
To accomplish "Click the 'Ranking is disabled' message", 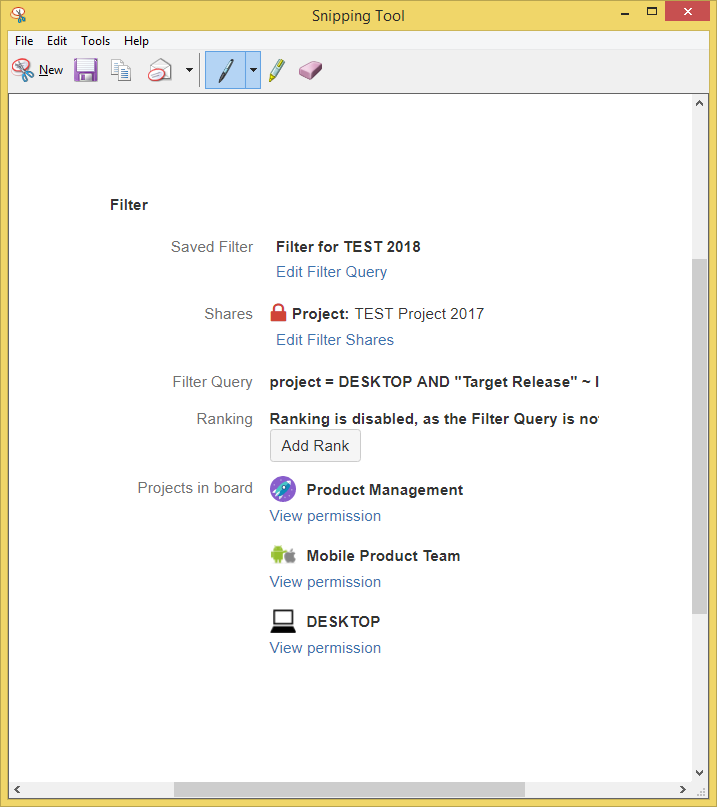I will 434,419.
